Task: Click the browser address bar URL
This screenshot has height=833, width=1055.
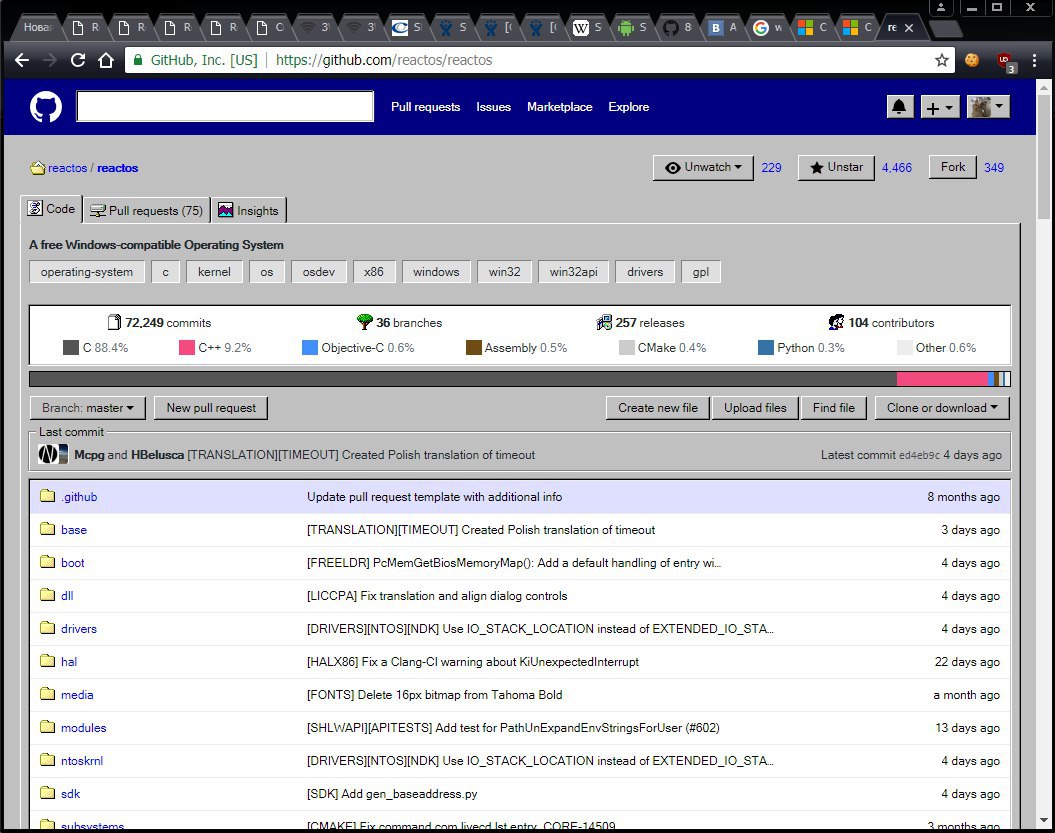Action: click(x=384, y=61)
